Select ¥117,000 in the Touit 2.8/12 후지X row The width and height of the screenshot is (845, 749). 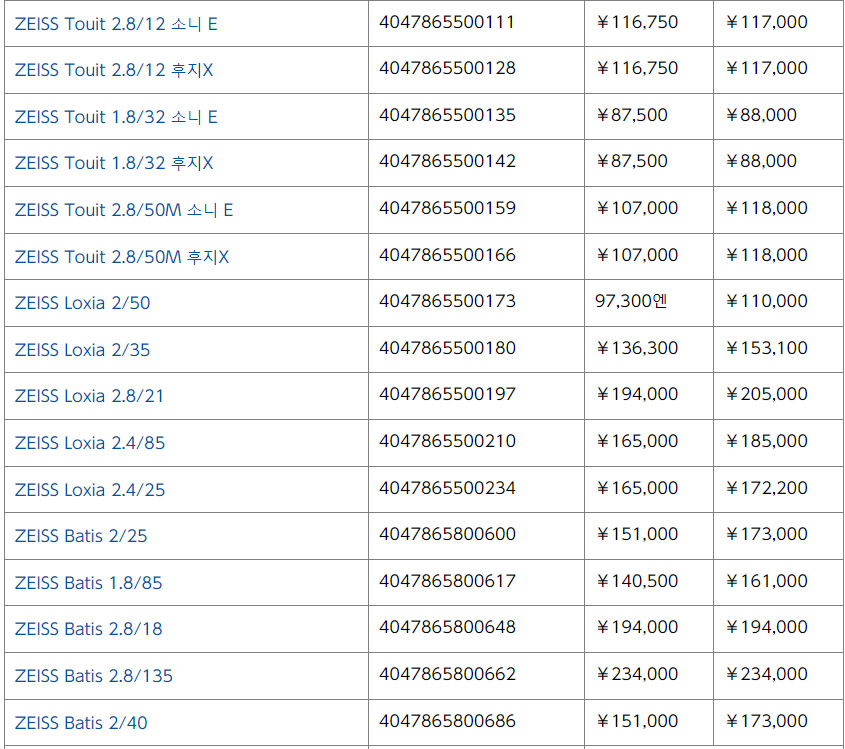766,68
